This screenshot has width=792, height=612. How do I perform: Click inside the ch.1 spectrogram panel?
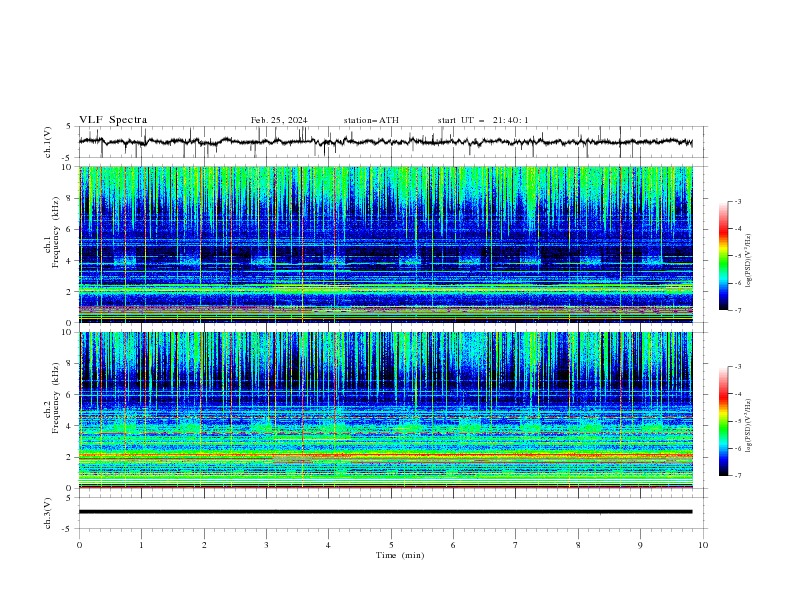pos(386,244)
